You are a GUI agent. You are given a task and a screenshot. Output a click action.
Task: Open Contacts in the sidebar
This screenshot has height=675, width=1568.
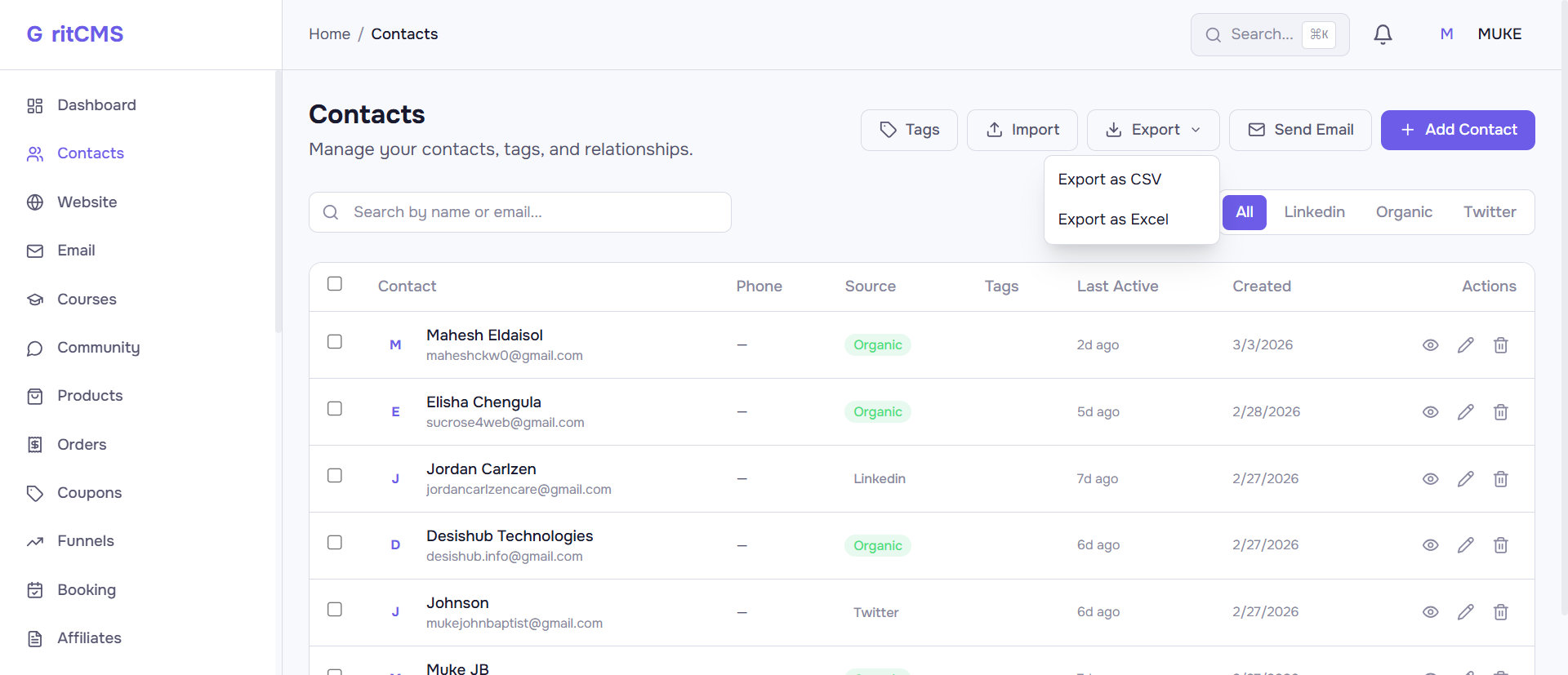(91, 153)
